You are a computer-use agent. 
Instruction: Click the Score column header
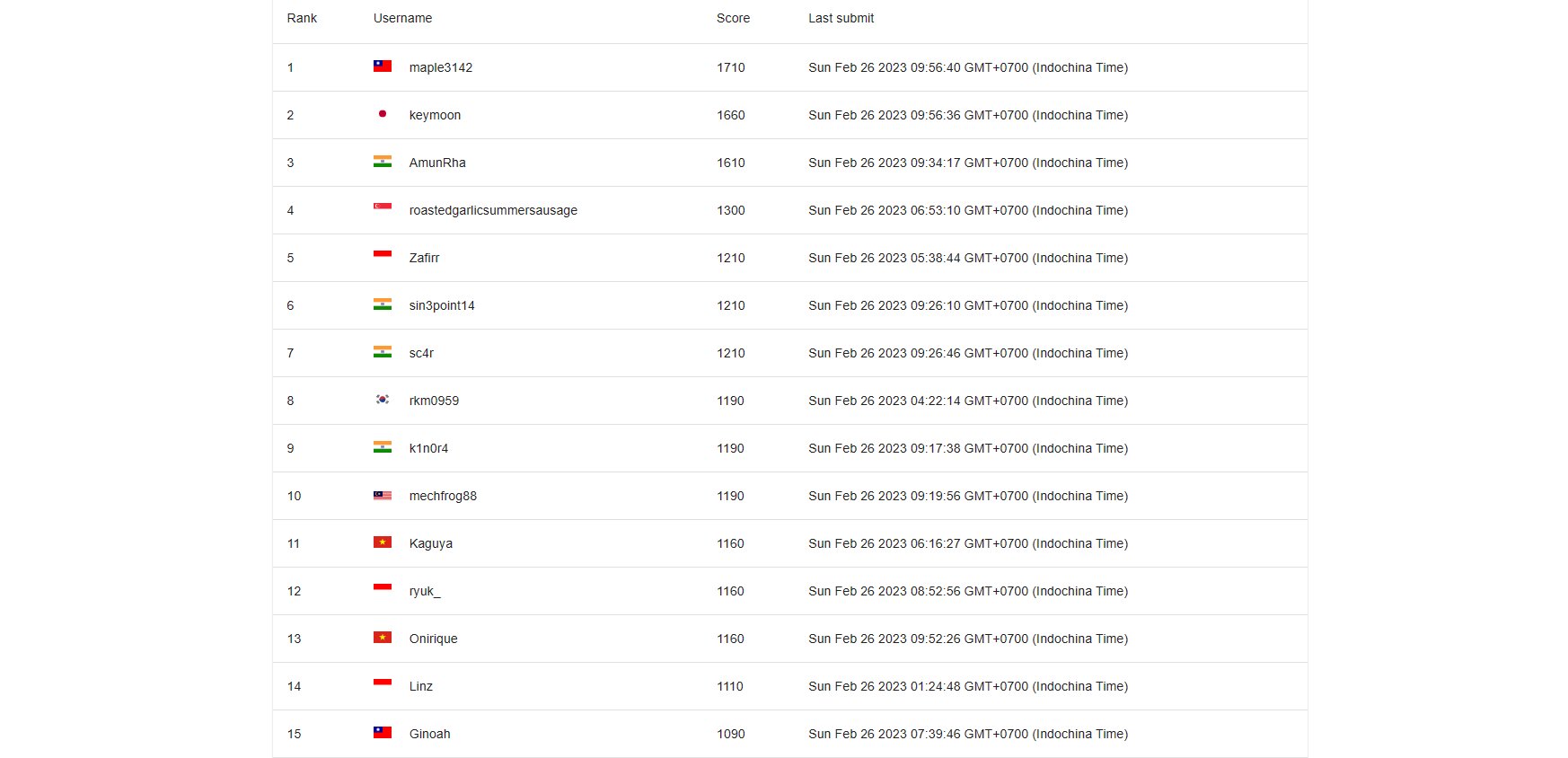coord(733,18)
